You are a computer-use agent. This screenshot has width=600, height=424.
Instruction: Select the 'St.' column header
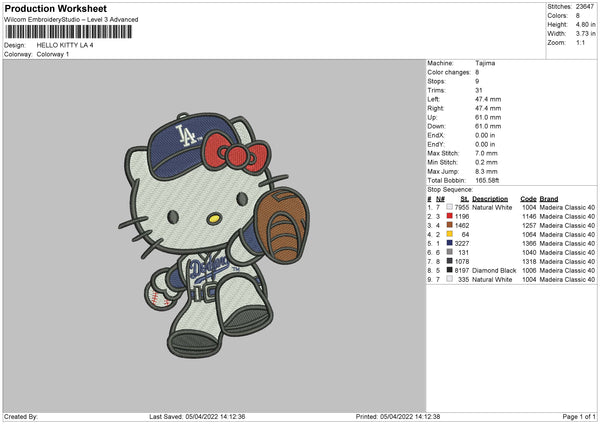click(465, 199)
